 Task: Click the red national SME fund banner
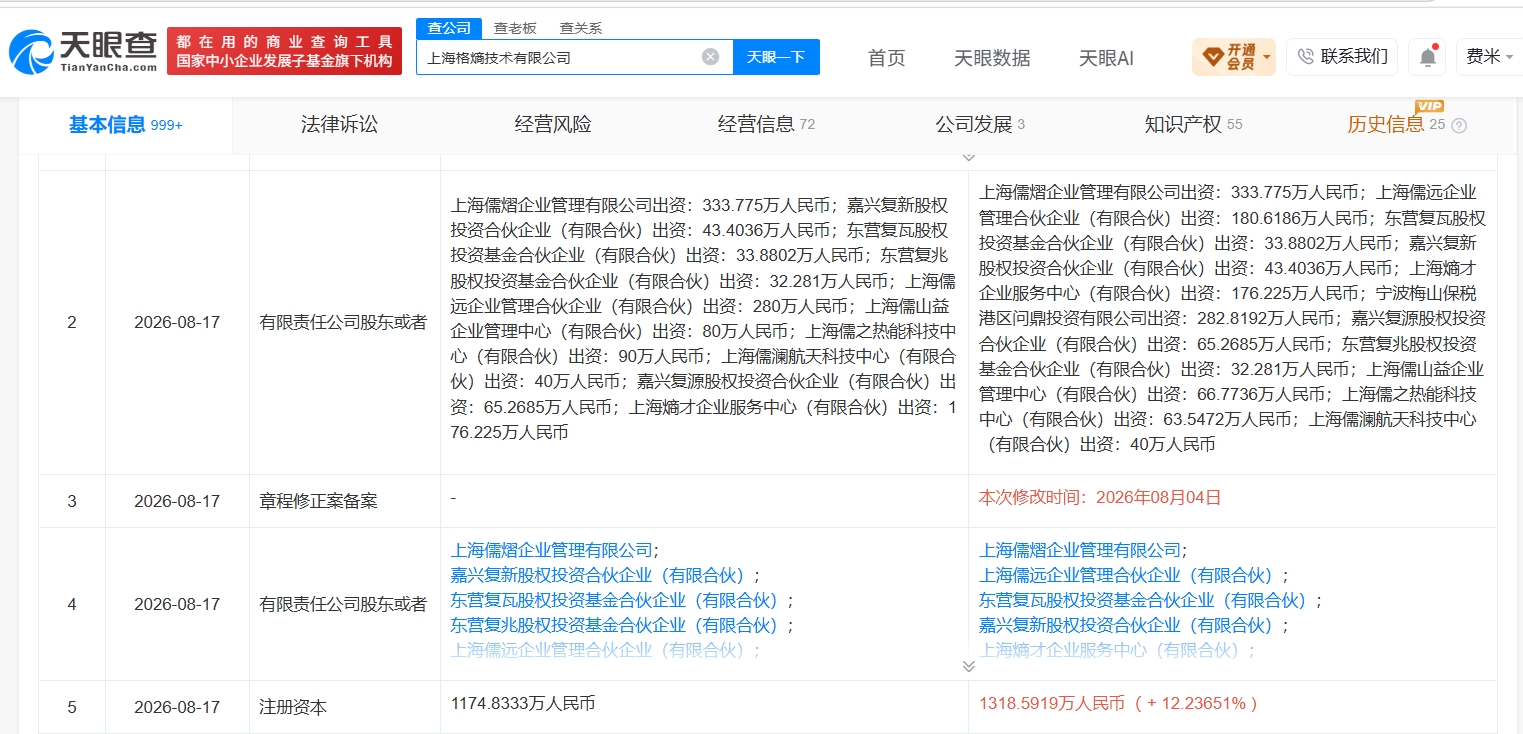click(284, 51)
